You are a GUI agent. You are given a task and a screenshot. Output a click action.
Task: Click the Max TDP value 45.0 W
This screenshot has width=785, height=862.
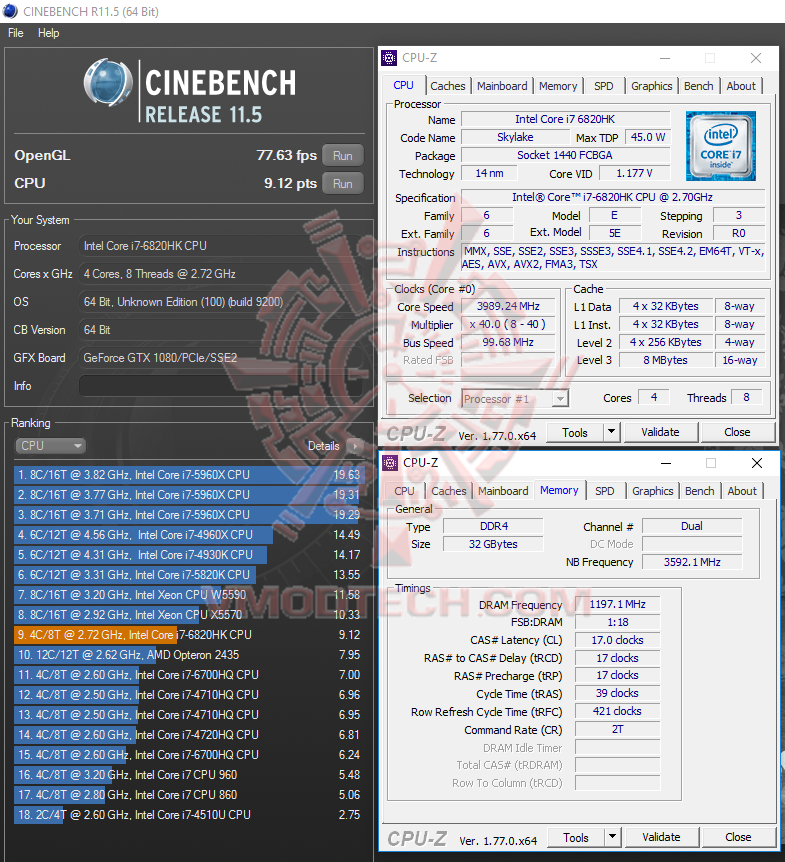click(x=648, y=137)
